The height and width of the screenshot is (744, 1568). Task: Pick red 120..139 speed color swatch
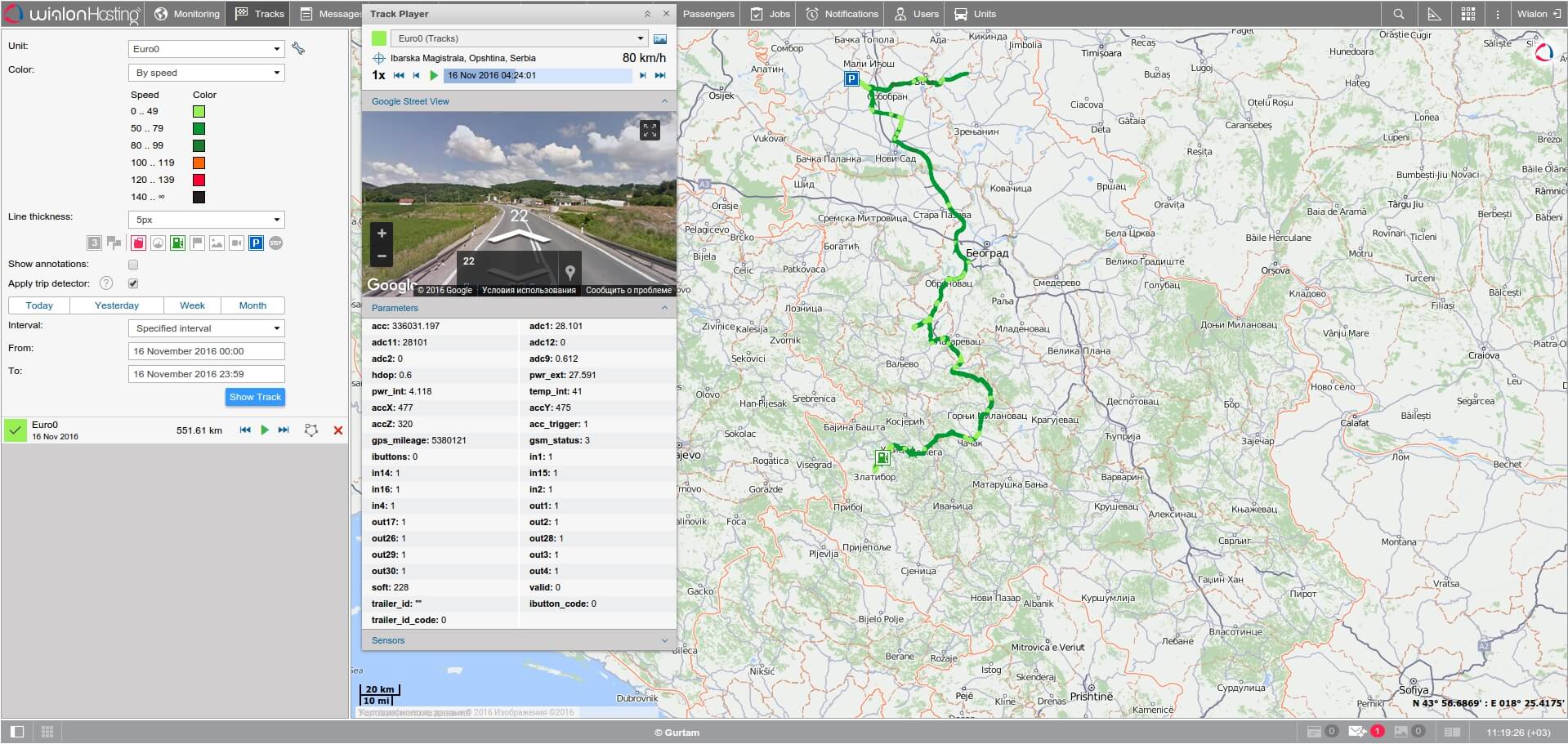point(199,180)
